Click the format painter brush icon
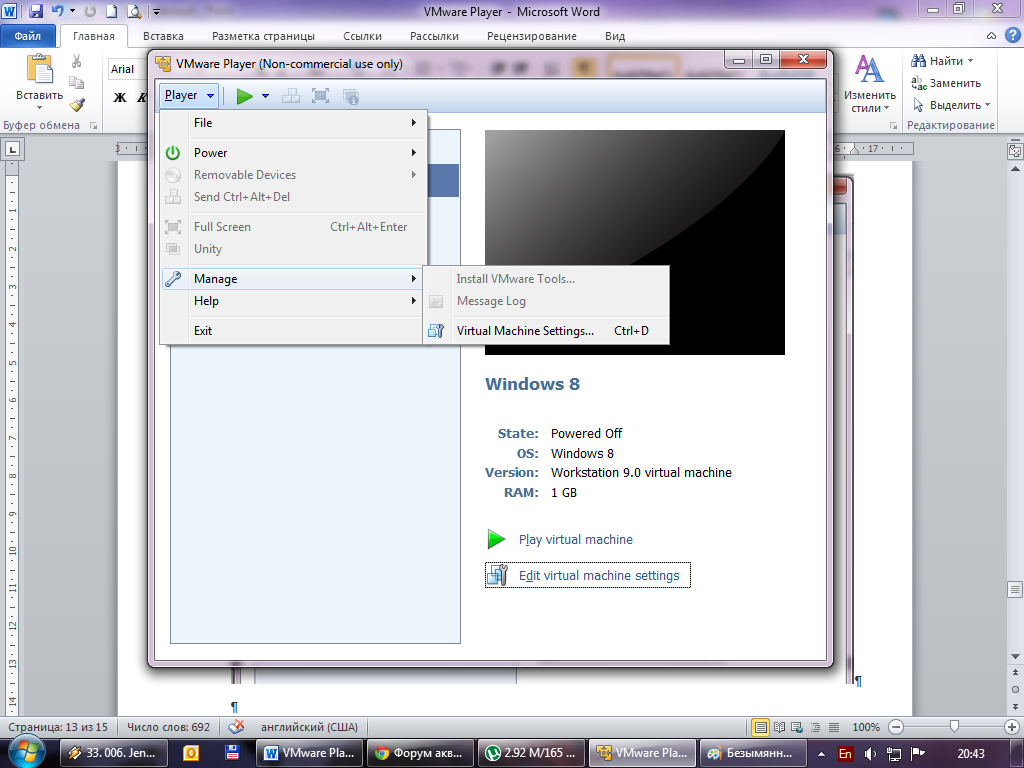The width and height of the screenshot is (1024, 768). (77, 104)
